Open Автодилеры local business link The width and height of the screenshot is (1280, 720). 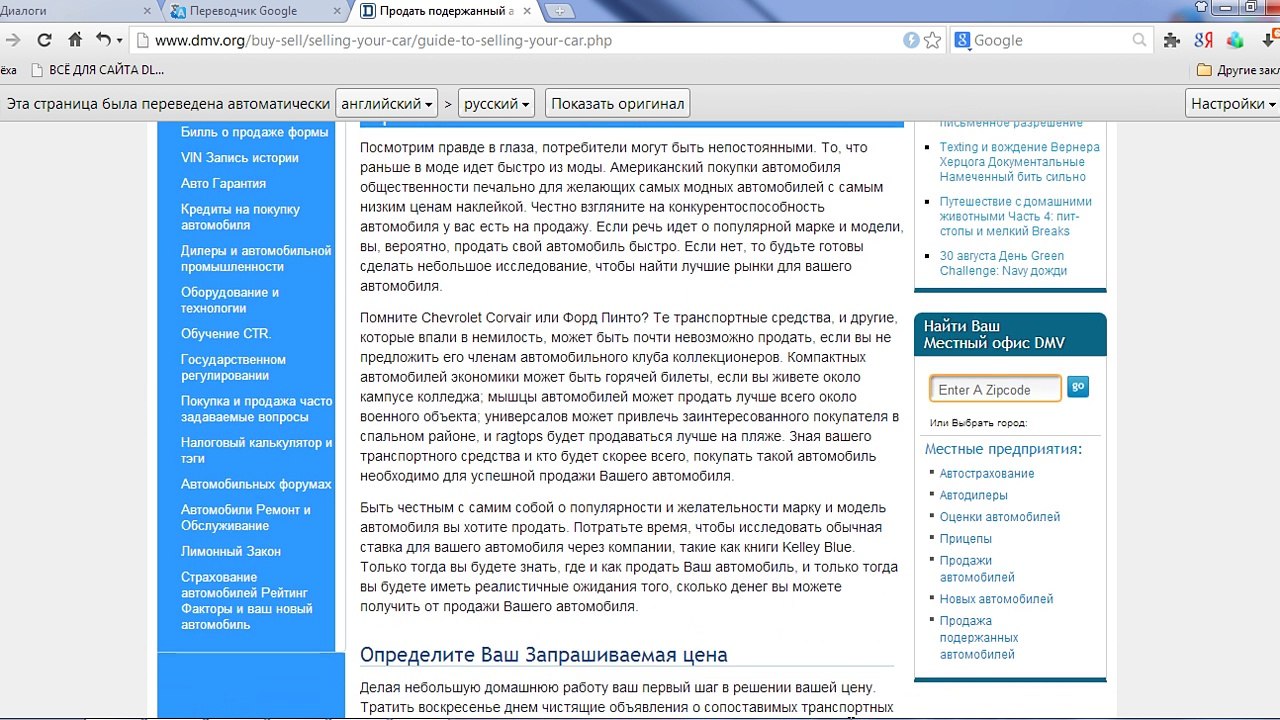point(973,495)
